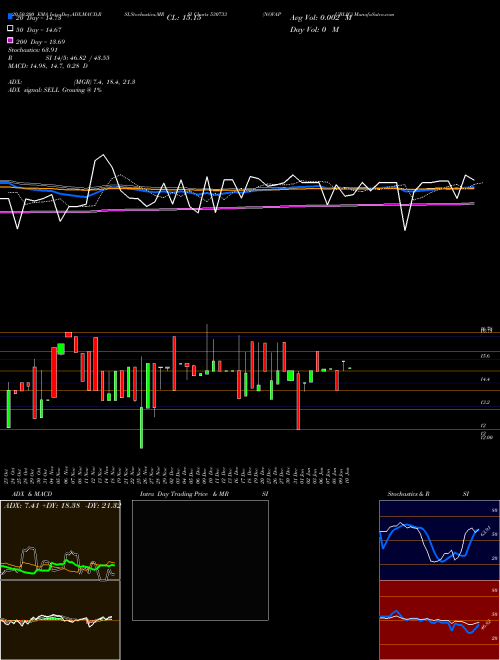
Task: Open the blue Stochastics chart panel
Action: (439, 540)
